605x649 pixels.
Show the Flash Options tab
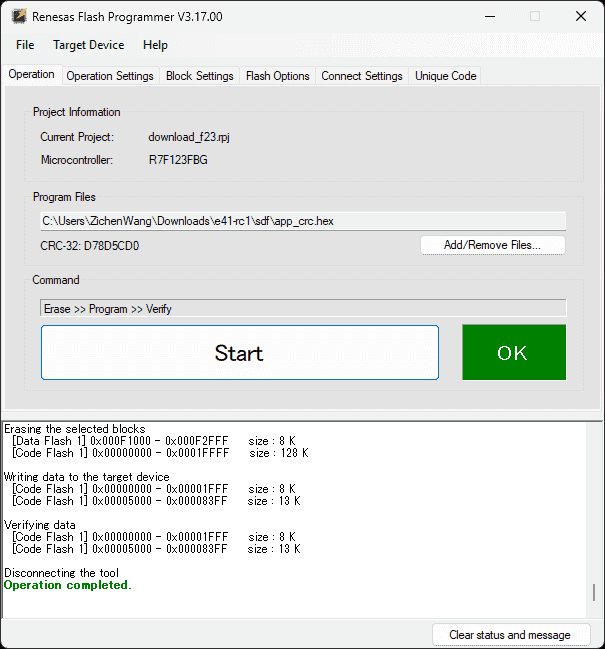click(277, 76)
